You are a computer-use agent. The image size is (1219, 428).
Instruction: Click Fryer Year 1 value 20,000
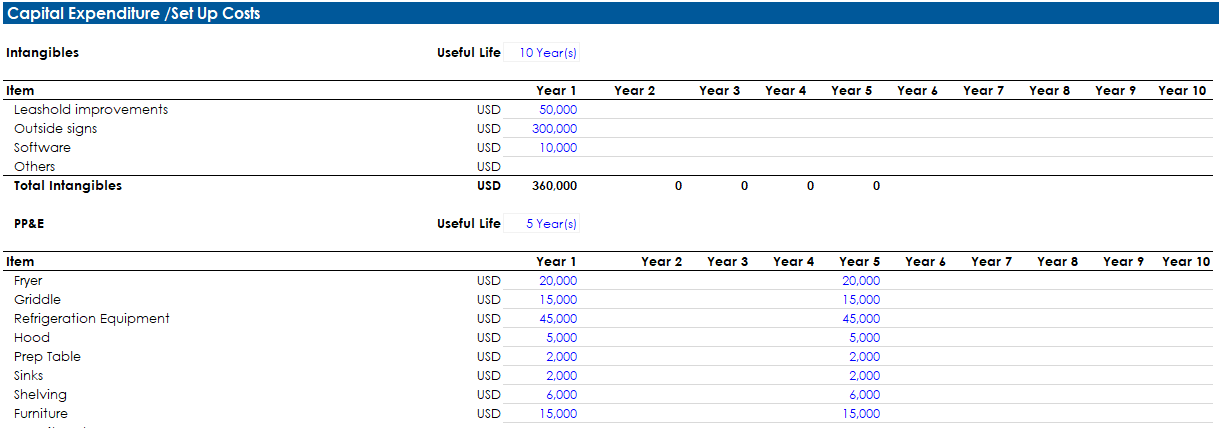558,281
